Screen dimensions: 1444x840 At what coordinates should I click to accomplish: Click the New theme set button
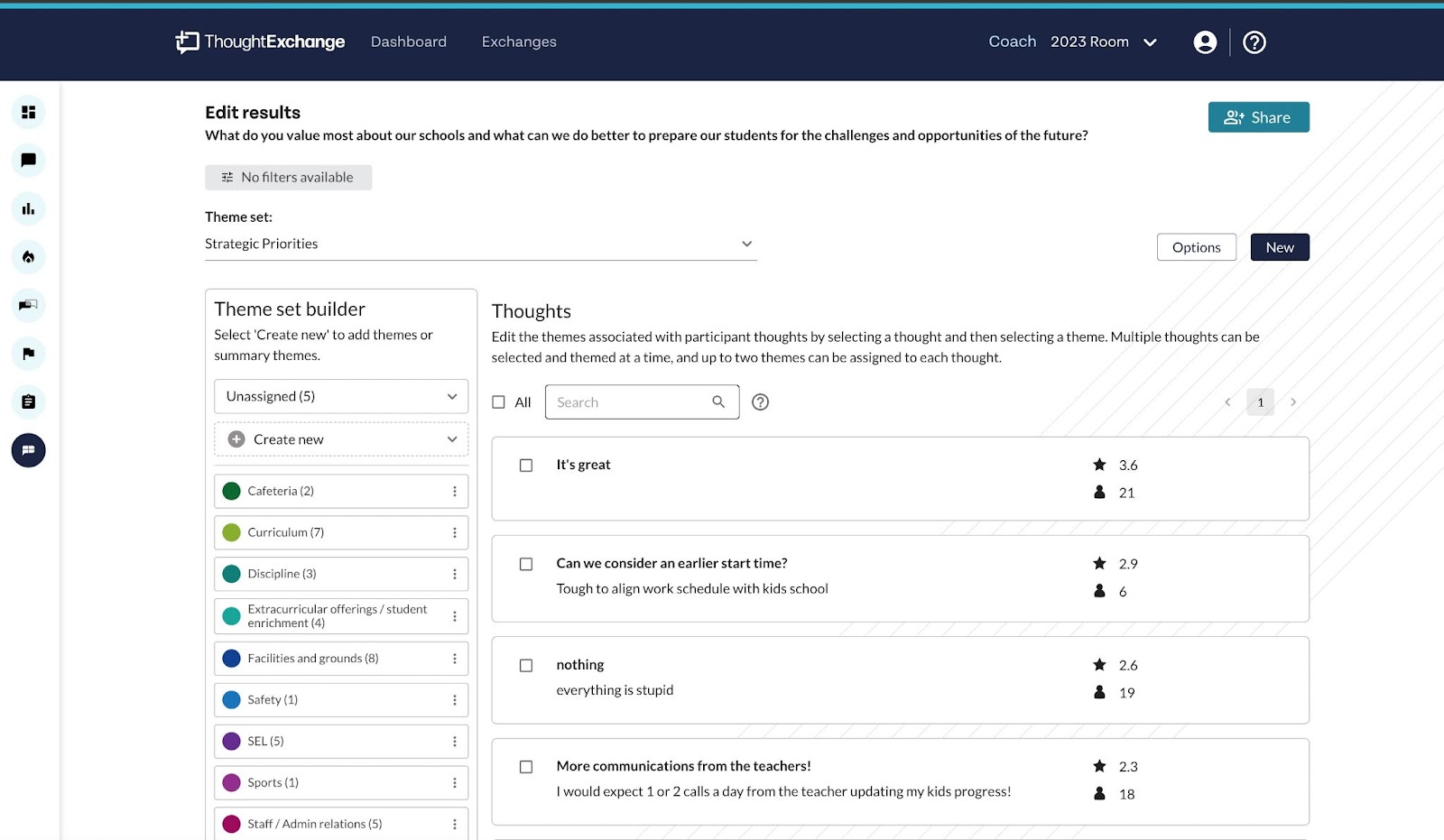(1280, 247)
